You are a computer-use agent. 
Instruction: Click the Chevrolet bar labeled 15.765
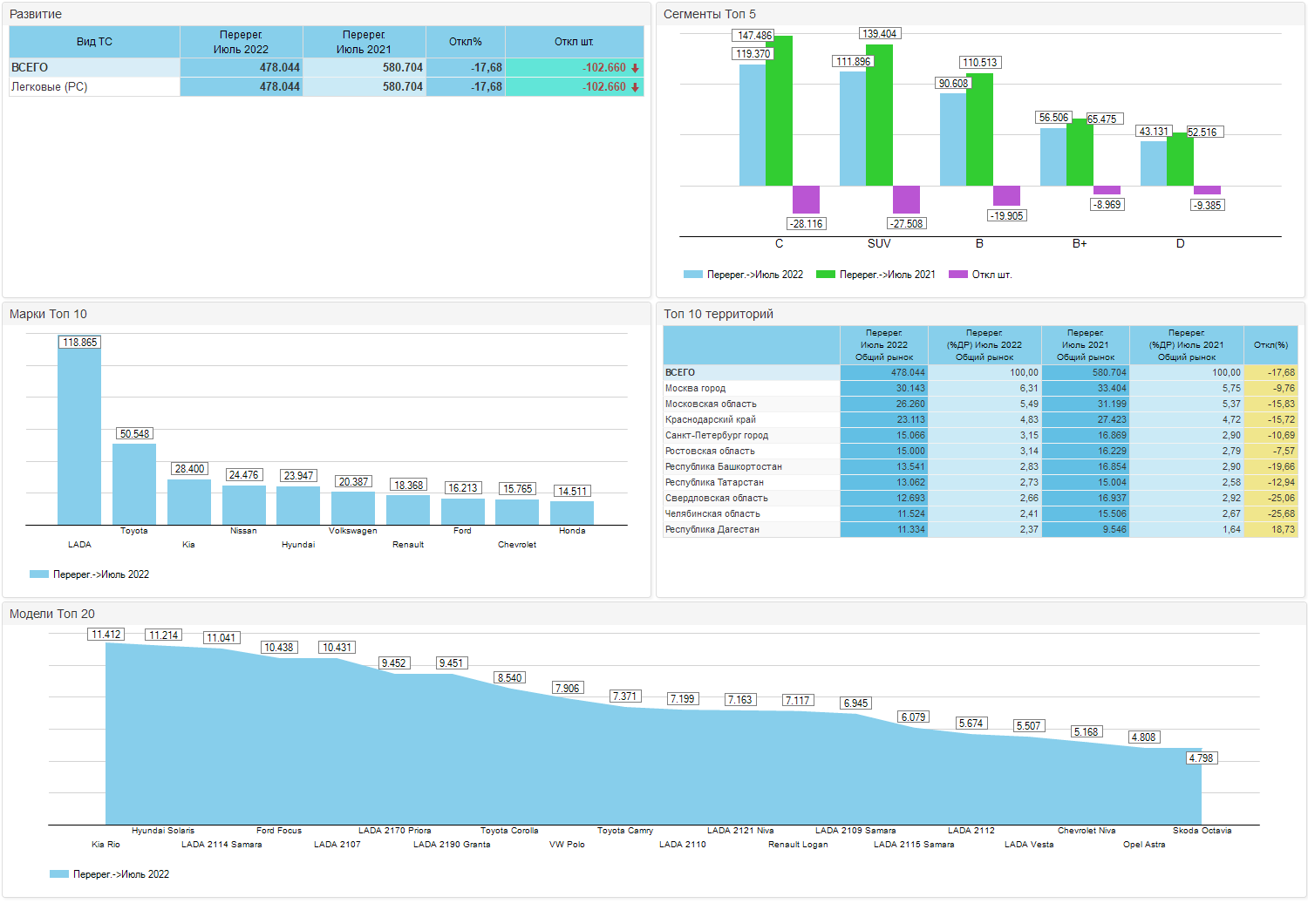click(x=517, y=512)
